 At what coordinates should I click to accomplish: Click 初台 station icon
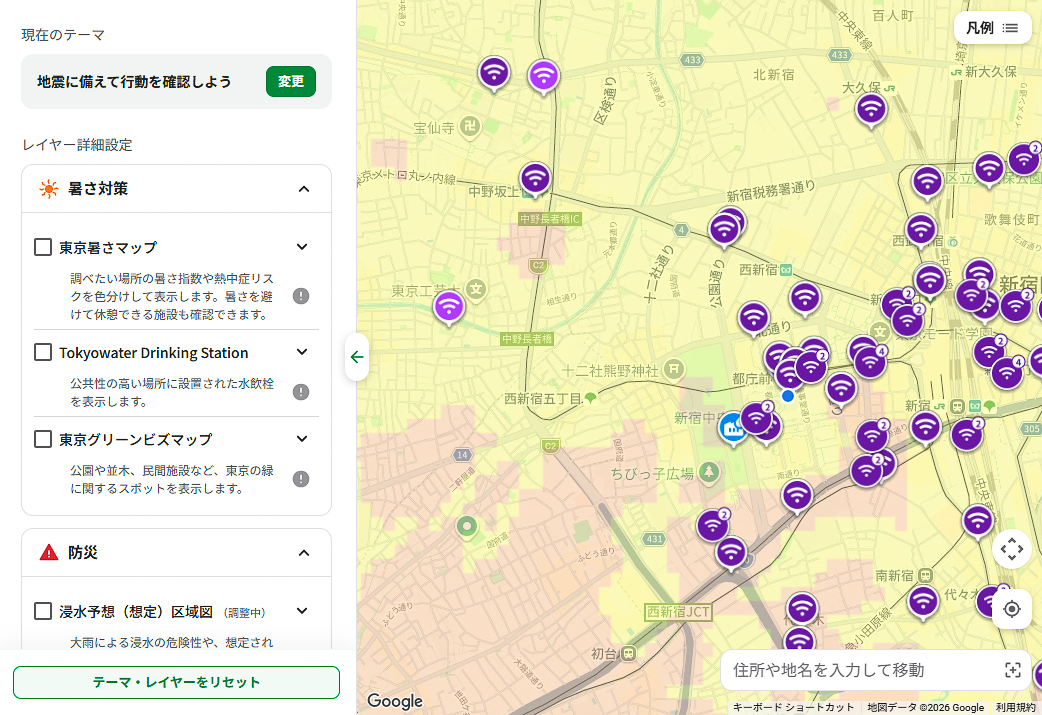point(628,653)
